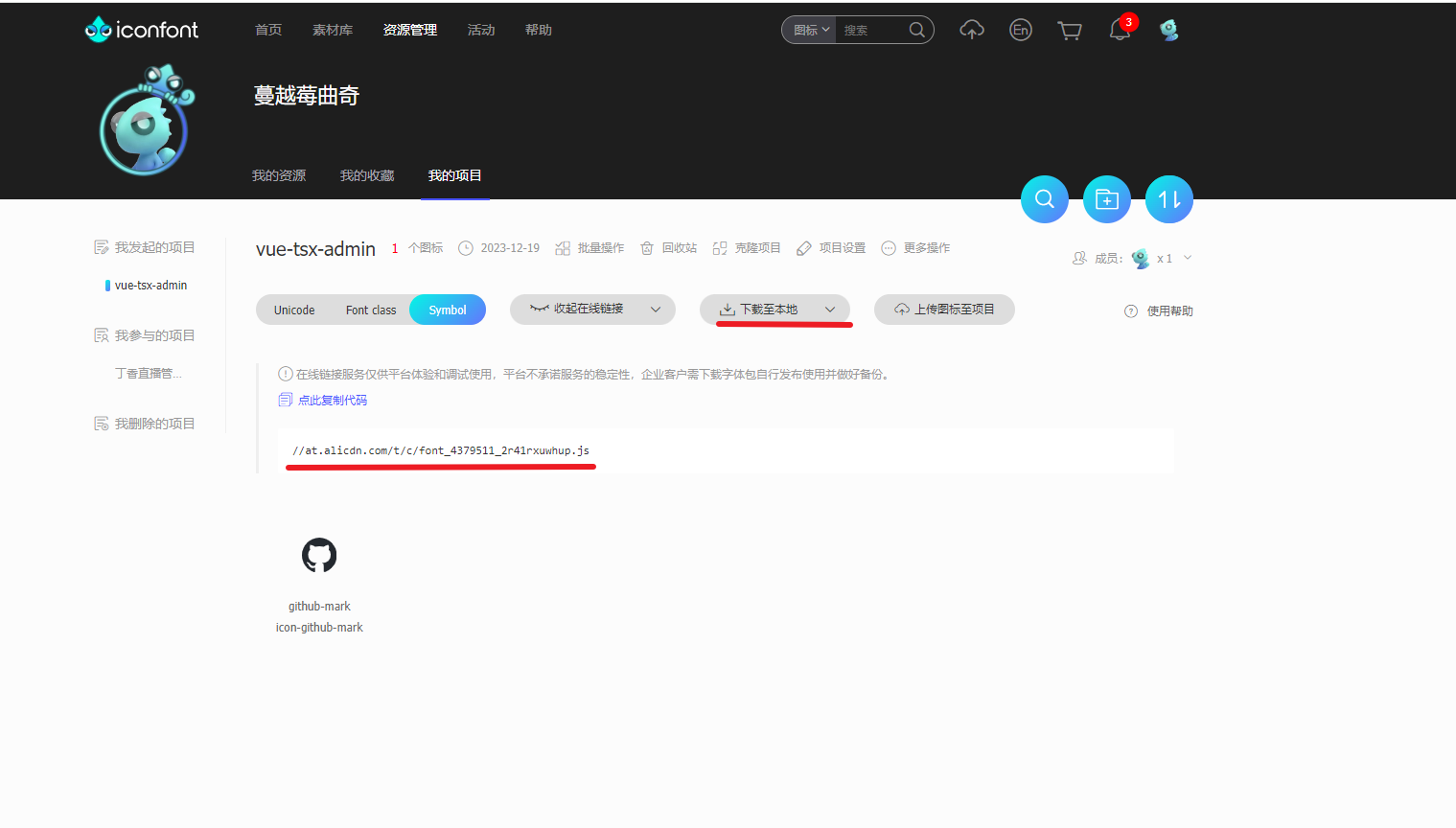Open the shopping cart
Viewport: 1456px width, 828px height.
1070,31
